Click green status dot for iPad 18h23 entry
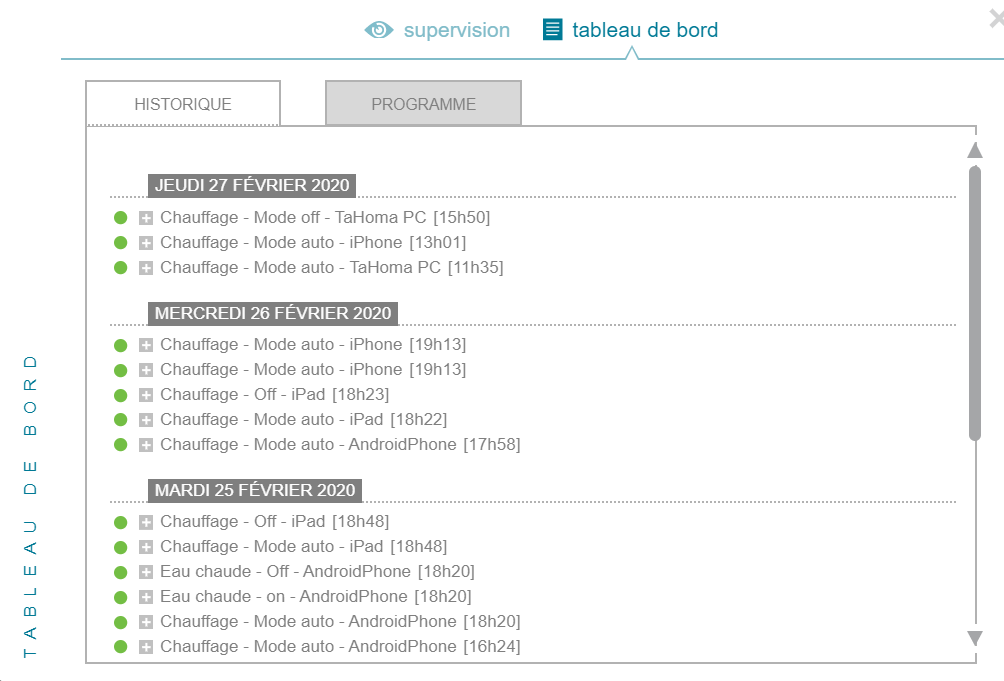1004x681 pixels. 120,395
